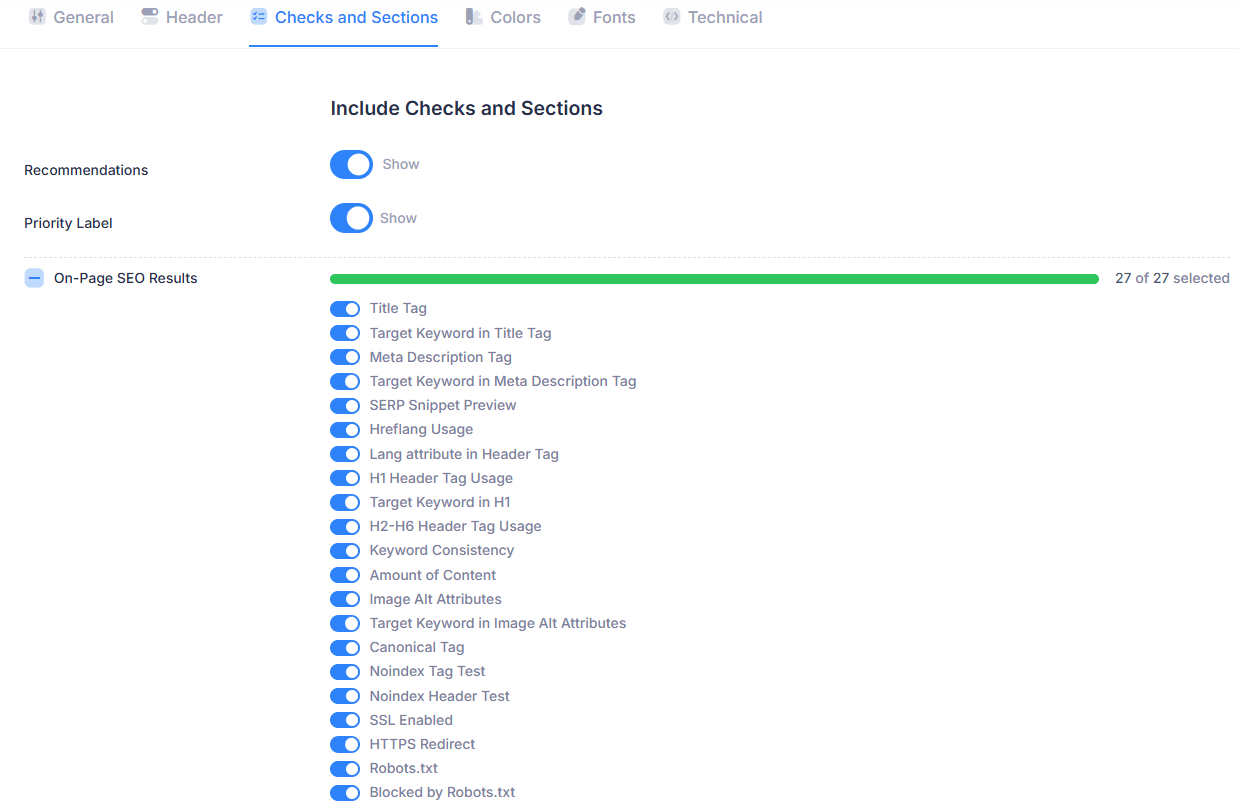Switch off the Hreflang Usage check
1239x805 pixels.
pos(345,430)
